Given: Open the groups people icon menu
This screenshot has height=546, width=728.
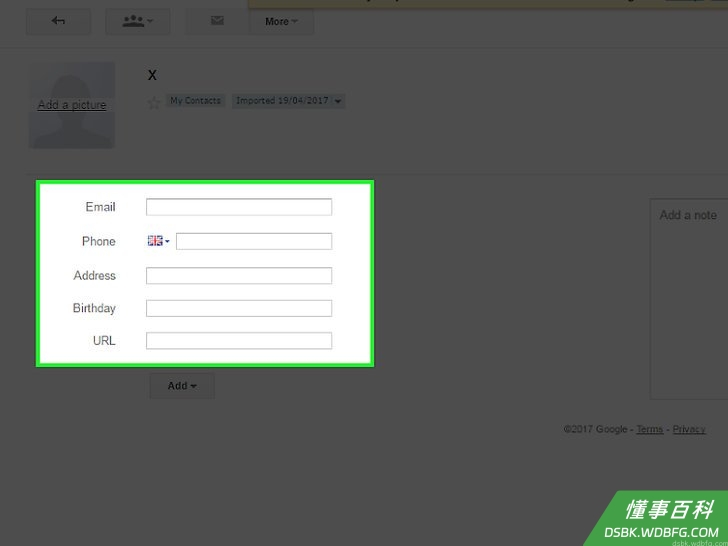Looking at the screenshot, I should pos(137,21).
